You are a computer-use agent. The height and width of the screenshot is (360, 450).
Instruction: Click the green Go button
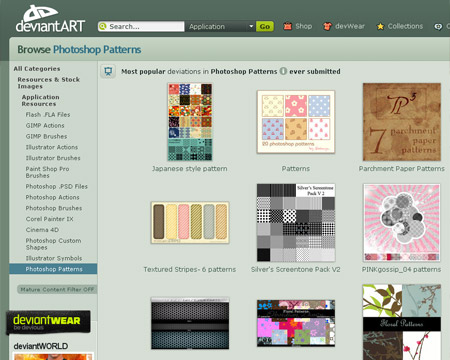click(x=265, y=26)
